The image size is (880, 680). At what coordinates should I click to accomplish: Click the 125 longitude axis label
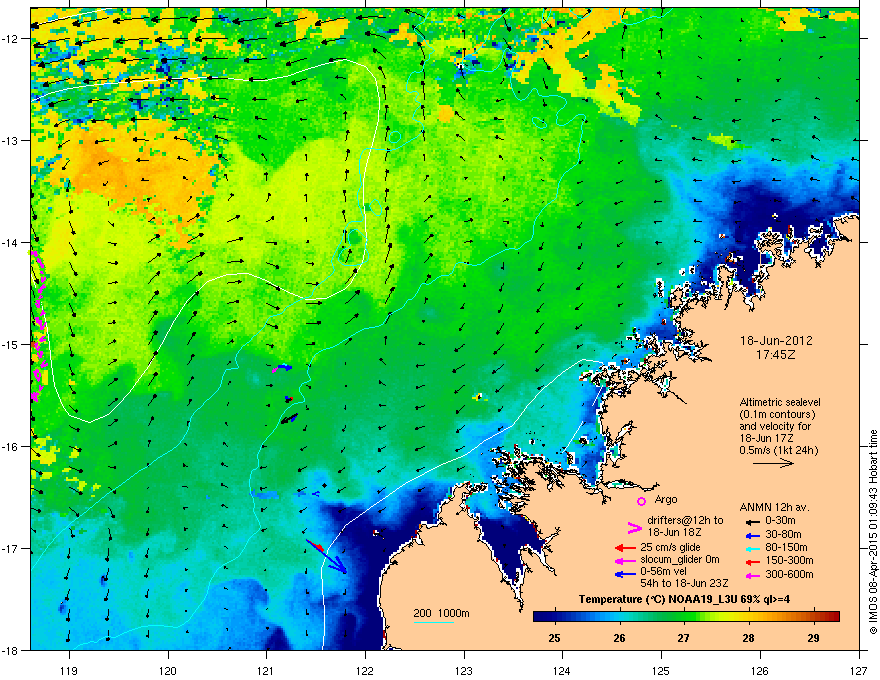point(661,670)
